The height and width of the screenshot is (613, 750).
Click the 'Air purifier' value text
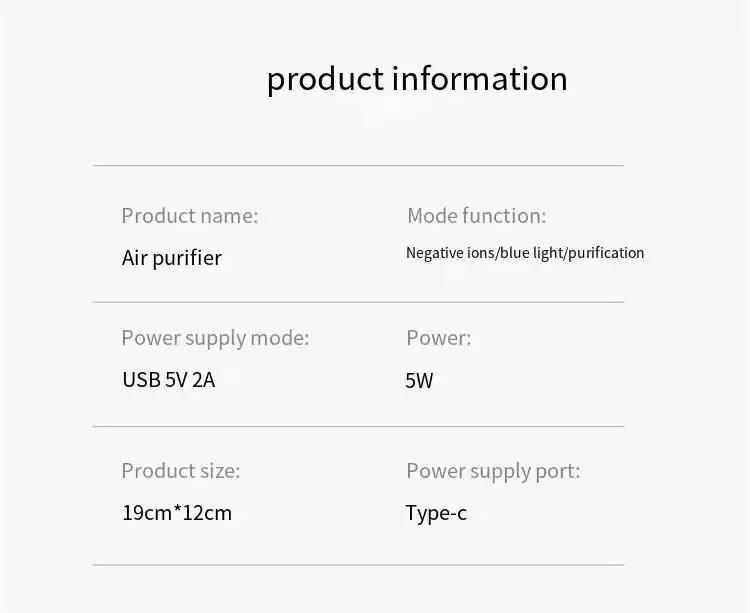(x=172, y=258)
